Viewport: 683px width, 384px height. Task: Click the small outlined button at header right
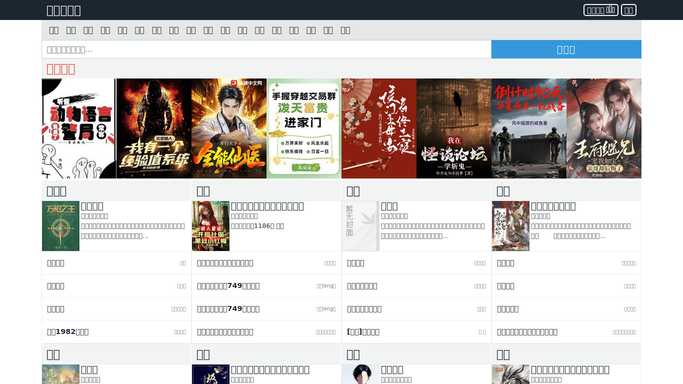629,10
